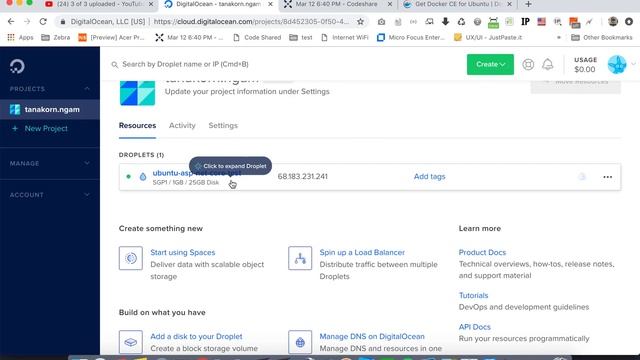Open the test bookmarks folder
Screen dimensions: 640x360
[x=301, y=38]
